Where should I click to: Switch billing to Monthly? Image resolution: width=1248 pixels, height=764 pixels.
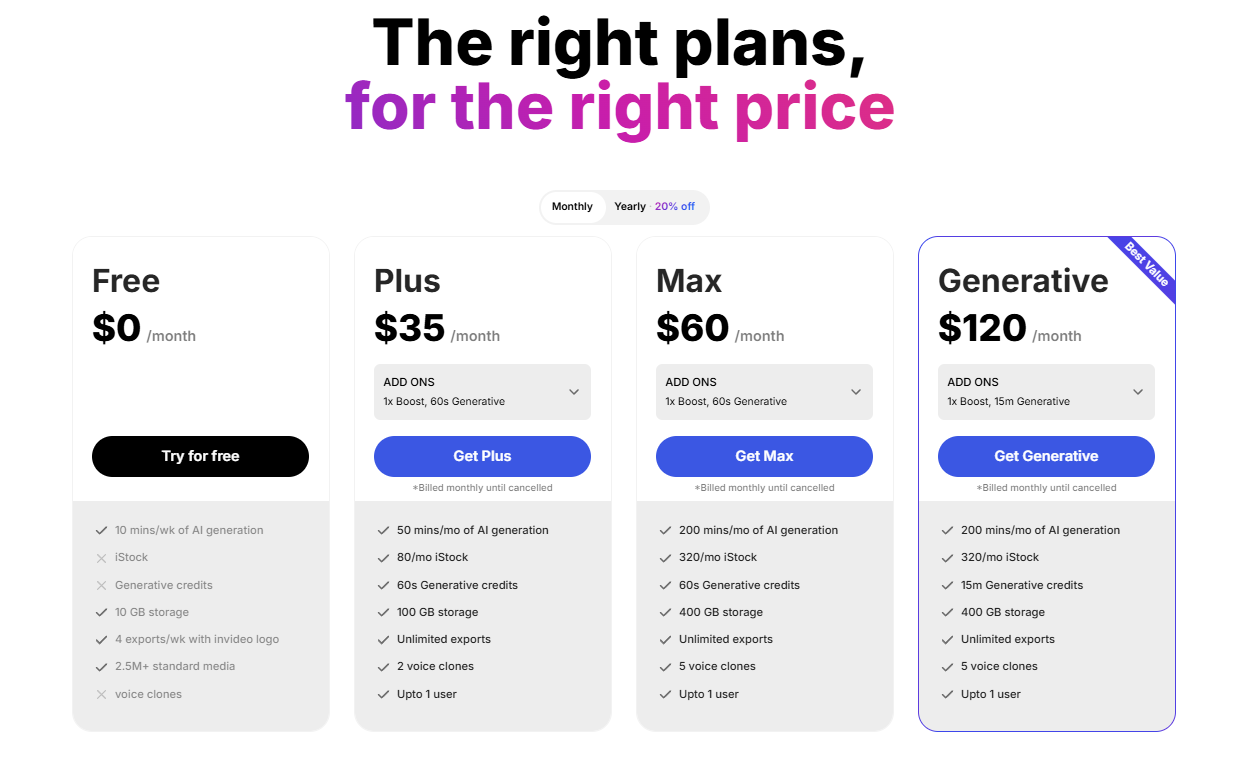click(x=572, y=207)
